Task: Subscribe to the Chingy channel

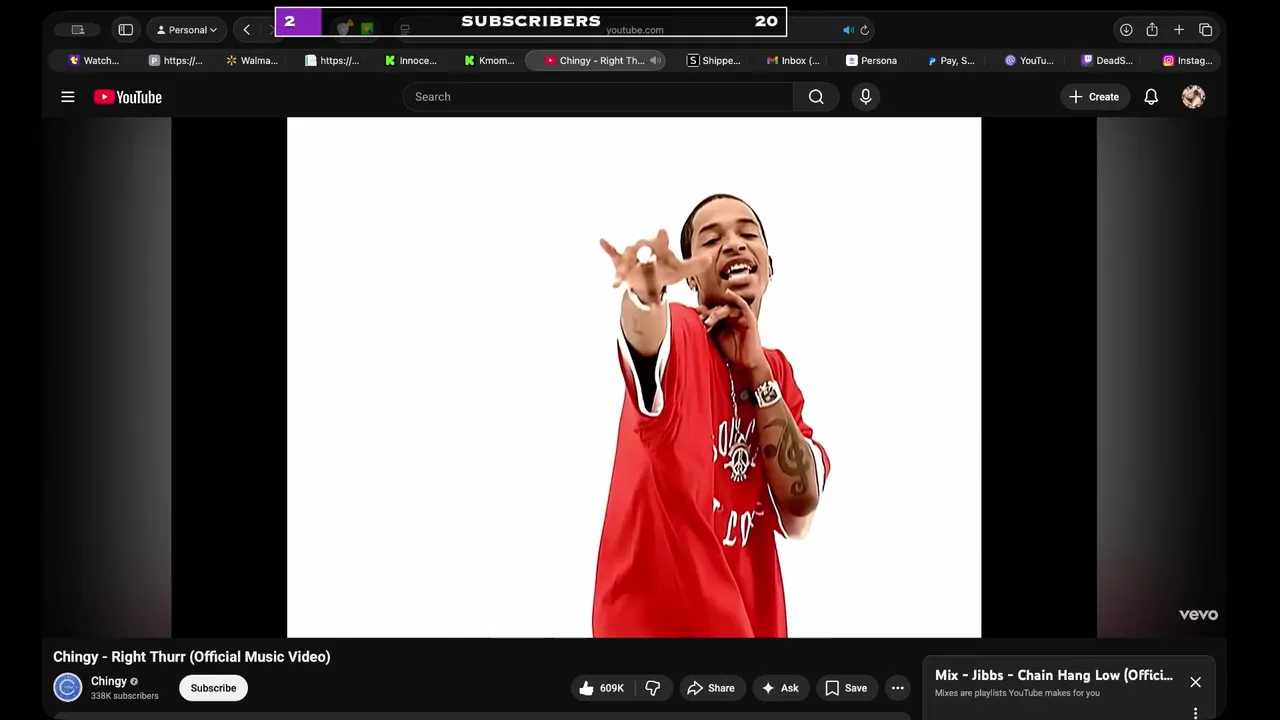Action: 214,688
